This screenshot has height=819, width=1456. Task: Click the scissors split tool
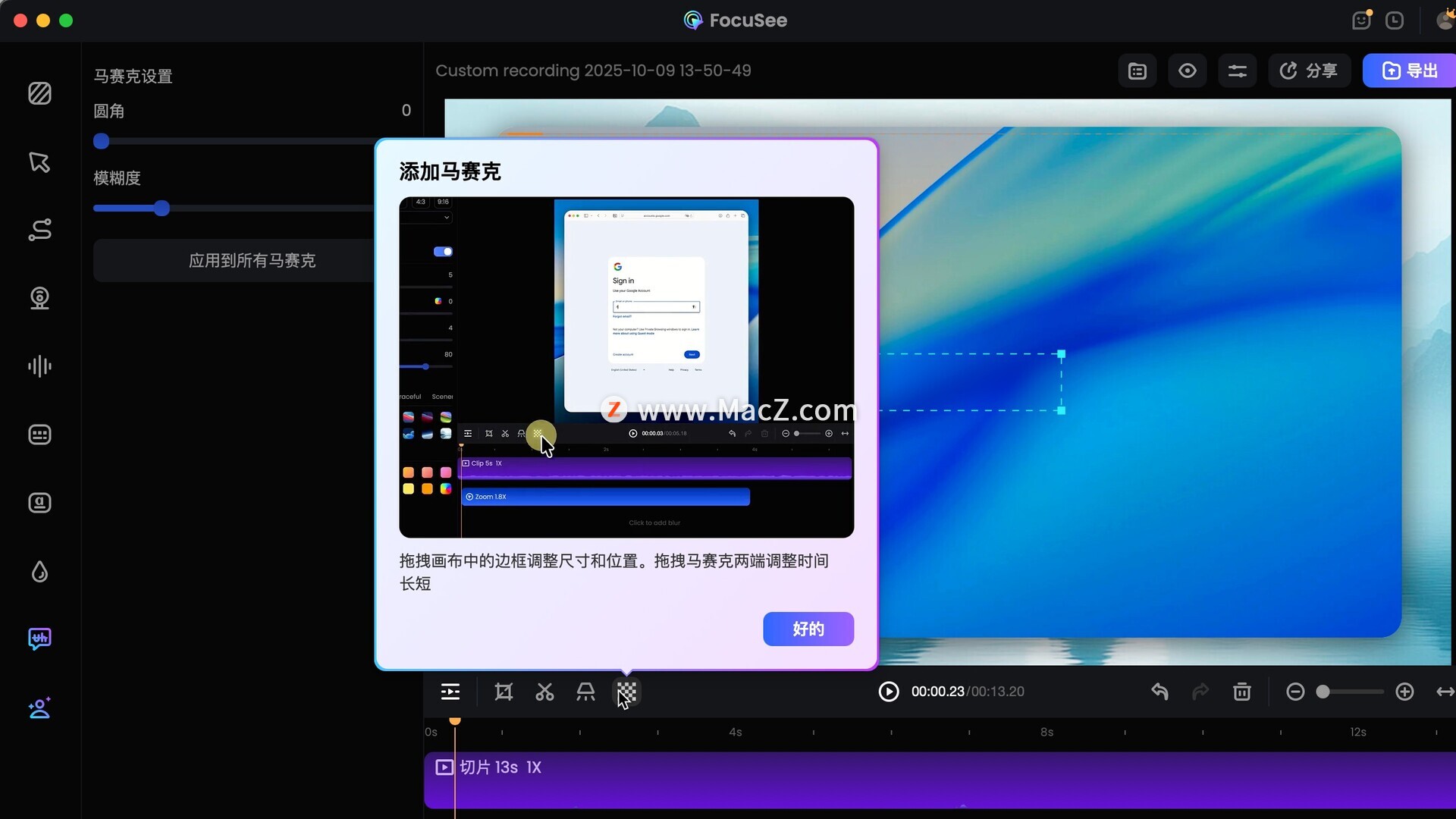pos(544,692)
